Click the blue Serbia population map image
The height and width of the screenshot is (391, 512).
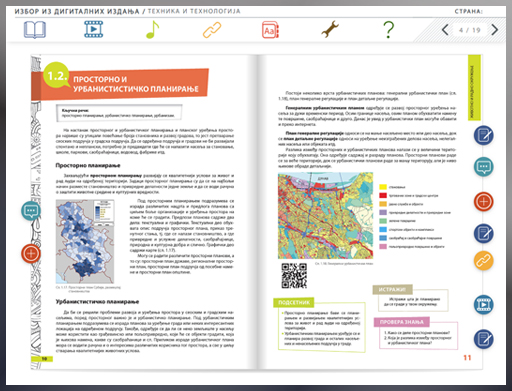point(85,242)
